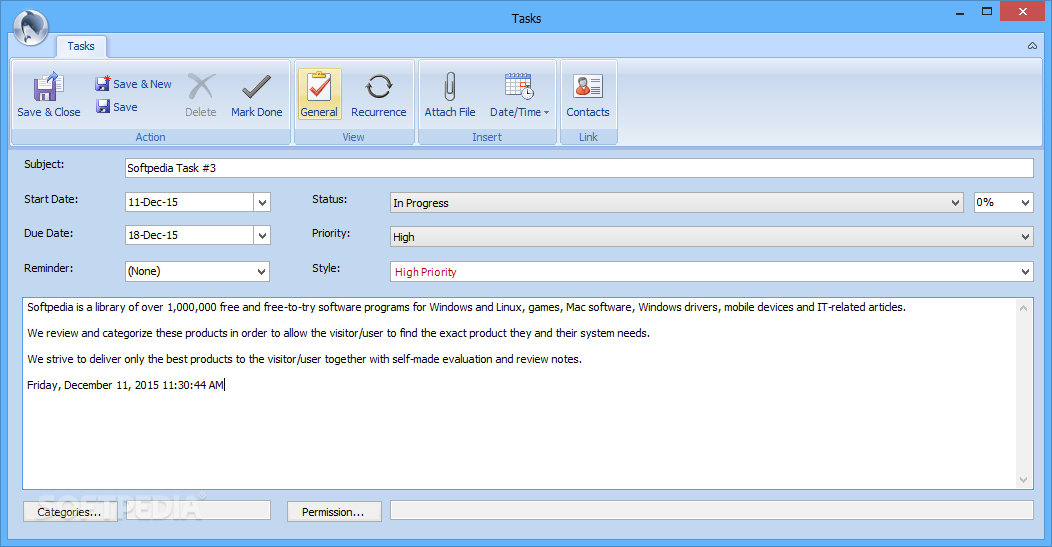Click the Due Date value 18-Dec-15
Viewport: 1052px width, 547px height.
pyautogui.click(x=153, y=235)
